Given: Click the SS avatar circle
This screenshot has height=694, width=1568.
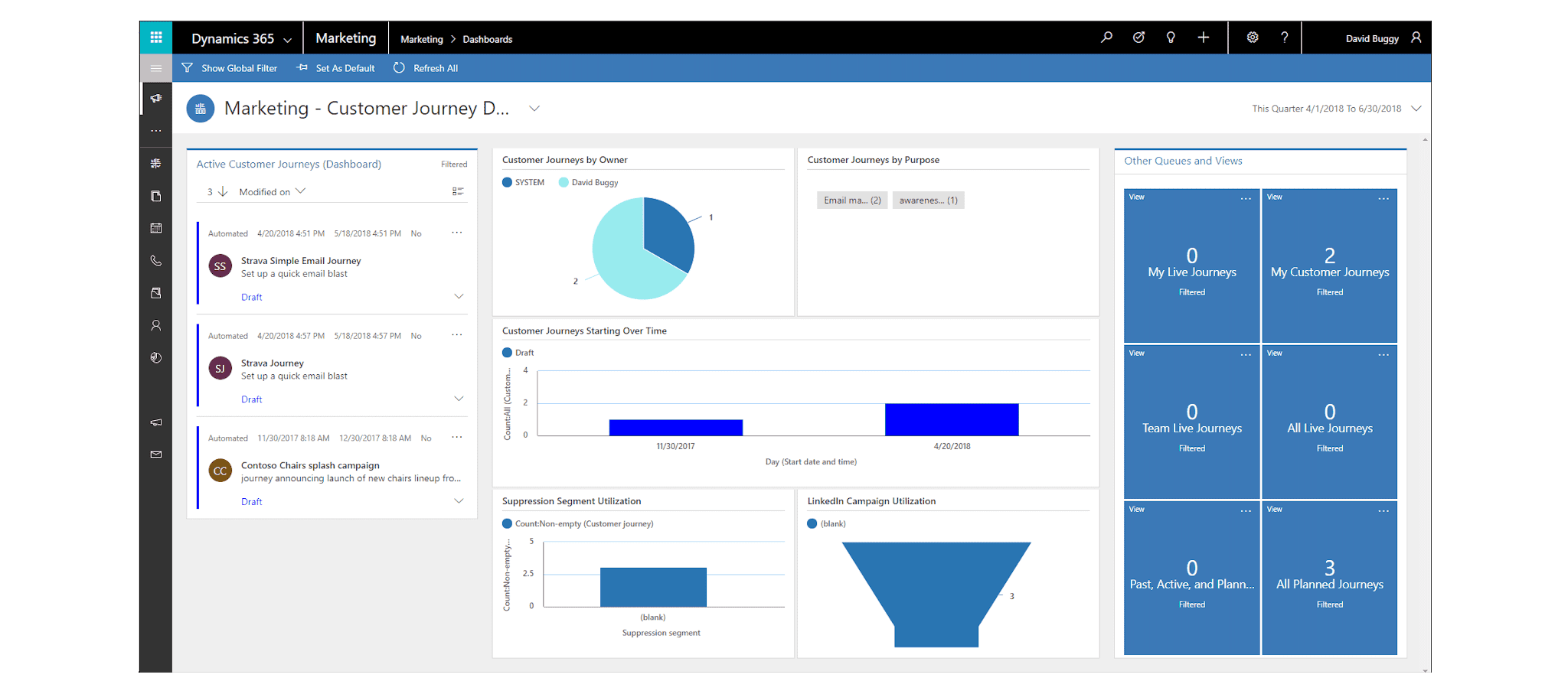Looking at the screenshot, I should [x=220, y=266].
